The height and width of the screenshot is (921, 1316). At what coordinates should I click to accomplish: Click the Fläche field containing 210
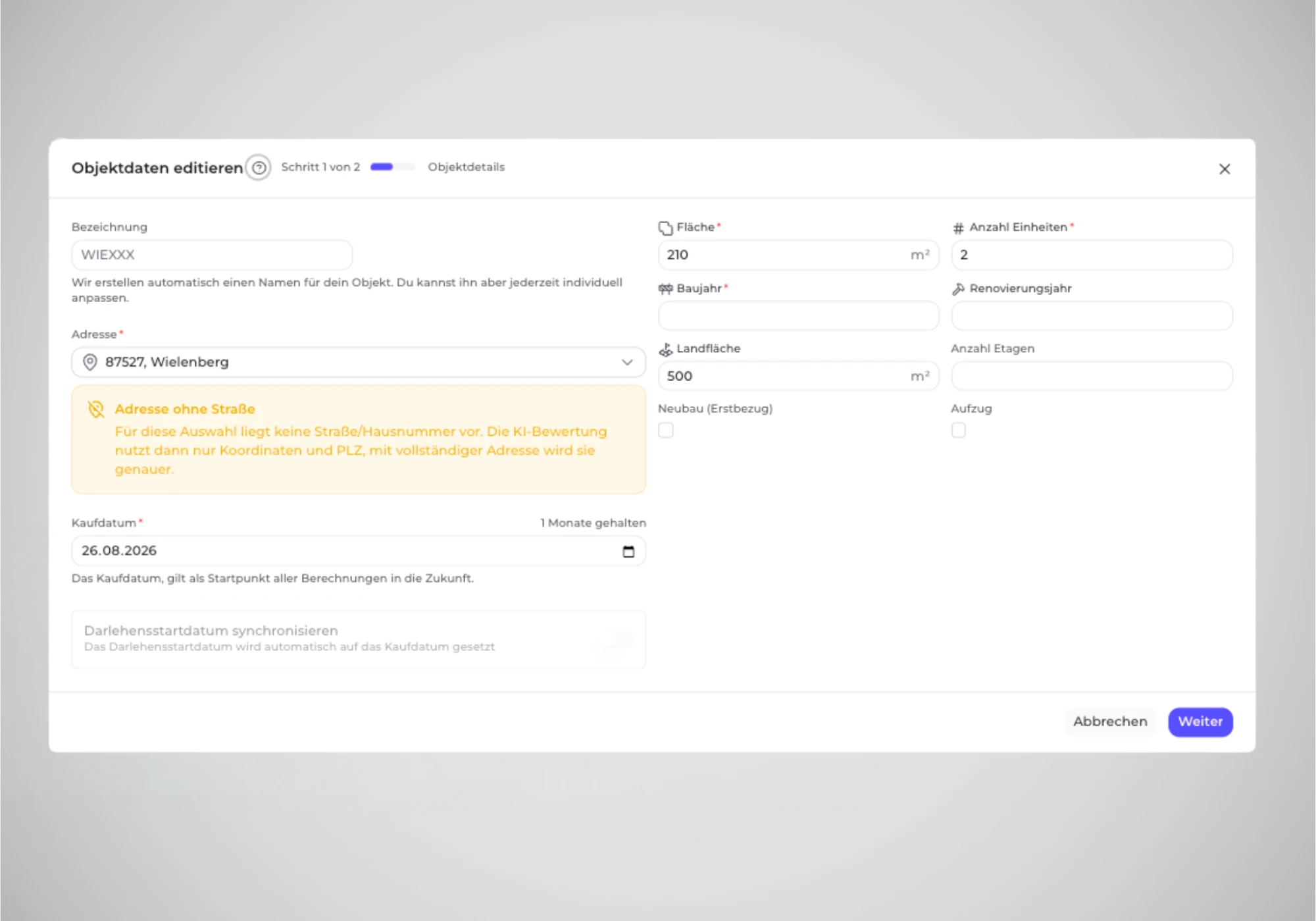pyautogui.click(x=798, y=255)
